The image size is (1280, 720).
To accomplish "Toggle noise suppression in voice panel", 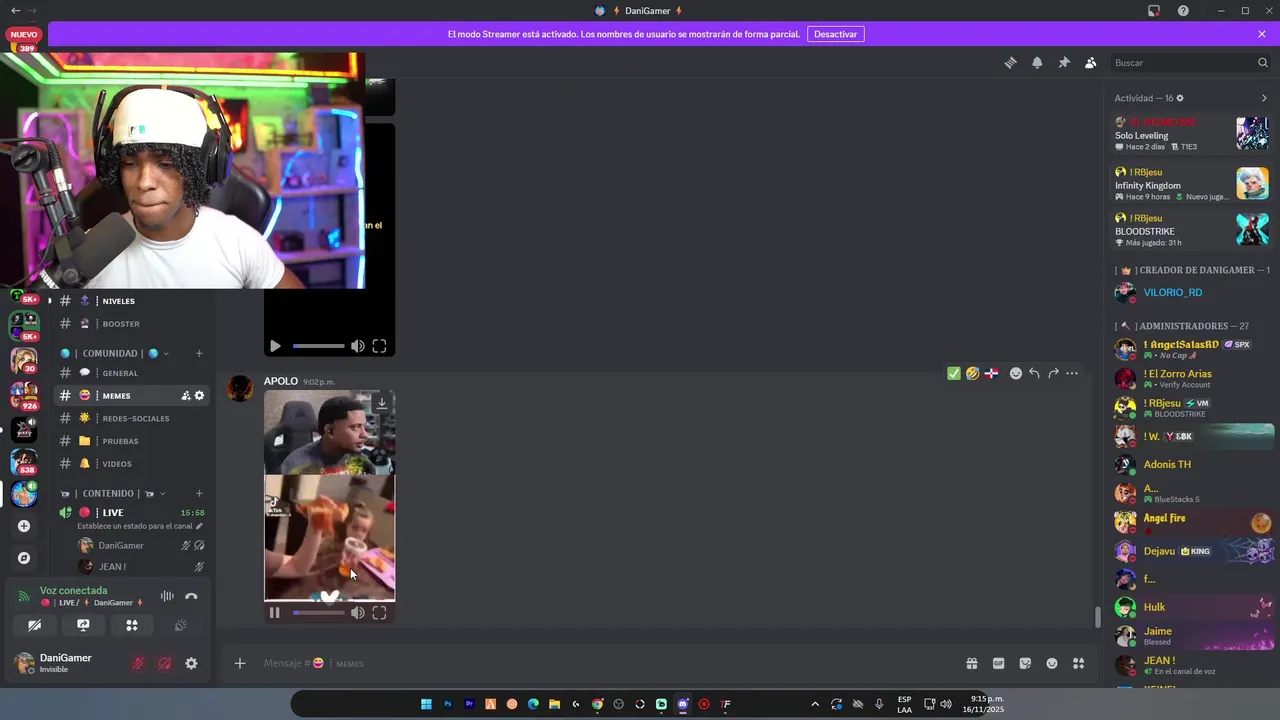I will click(x=167, y=596).
